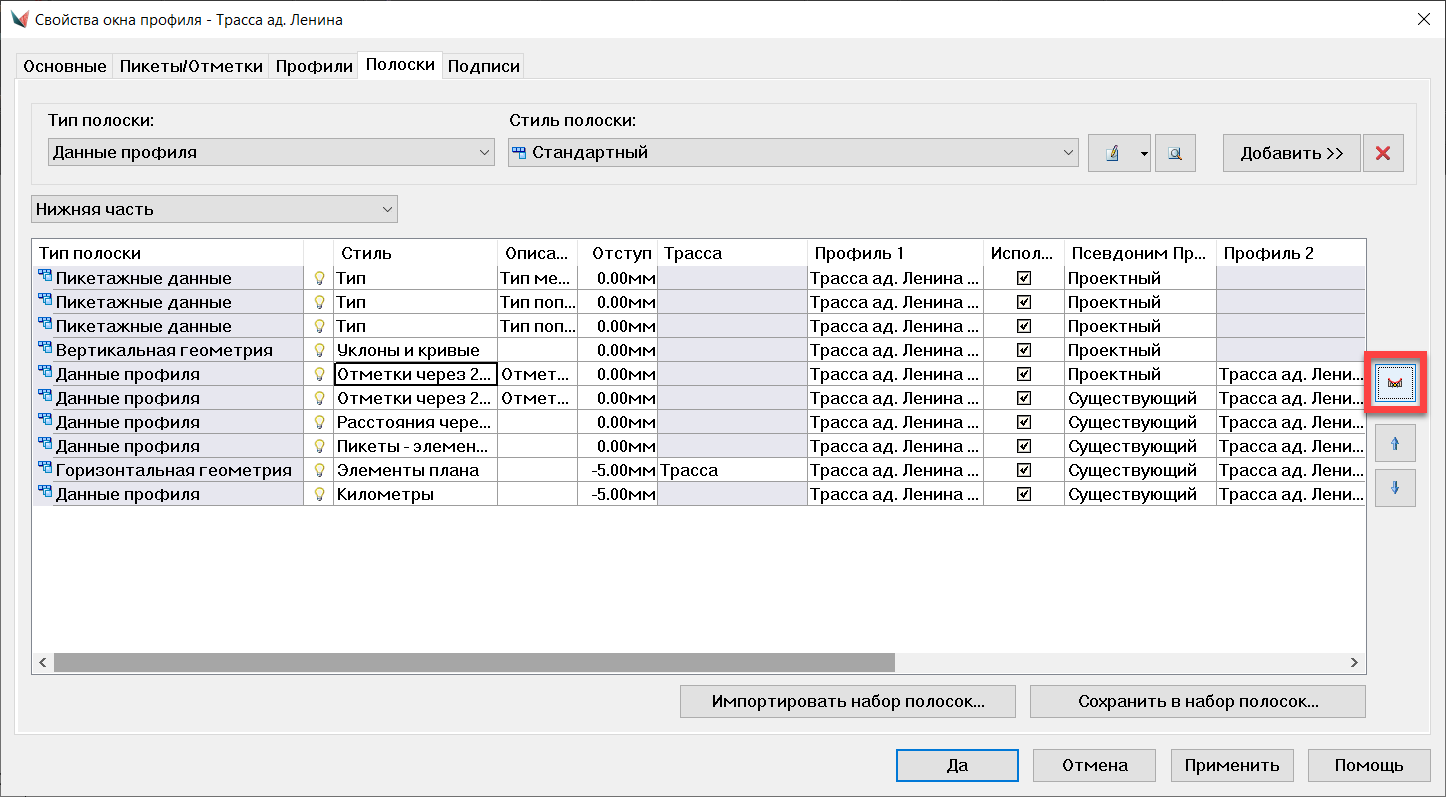The image size is (1446, 797).
Task: Open the Стиль полоски dropdown
Action: tap(793, 153)
